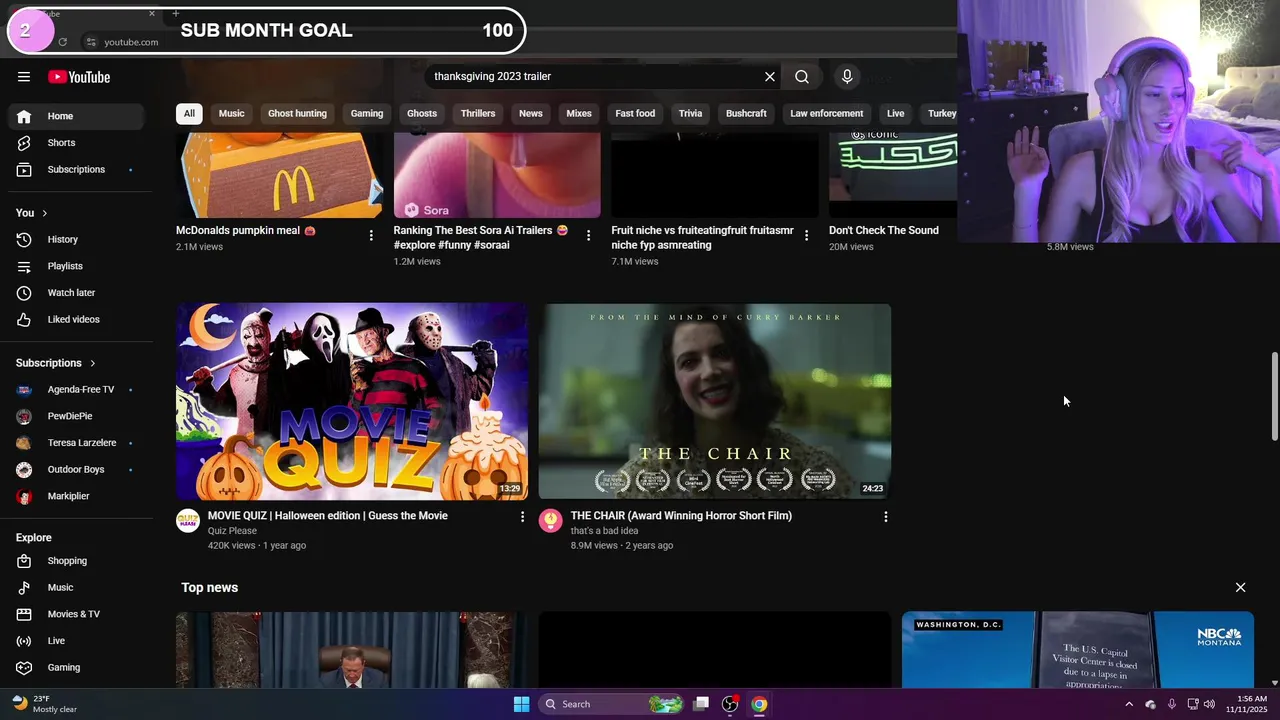1280x720 pixels.
Task: Click the YouTube search text field
Action: click(594, 77)
